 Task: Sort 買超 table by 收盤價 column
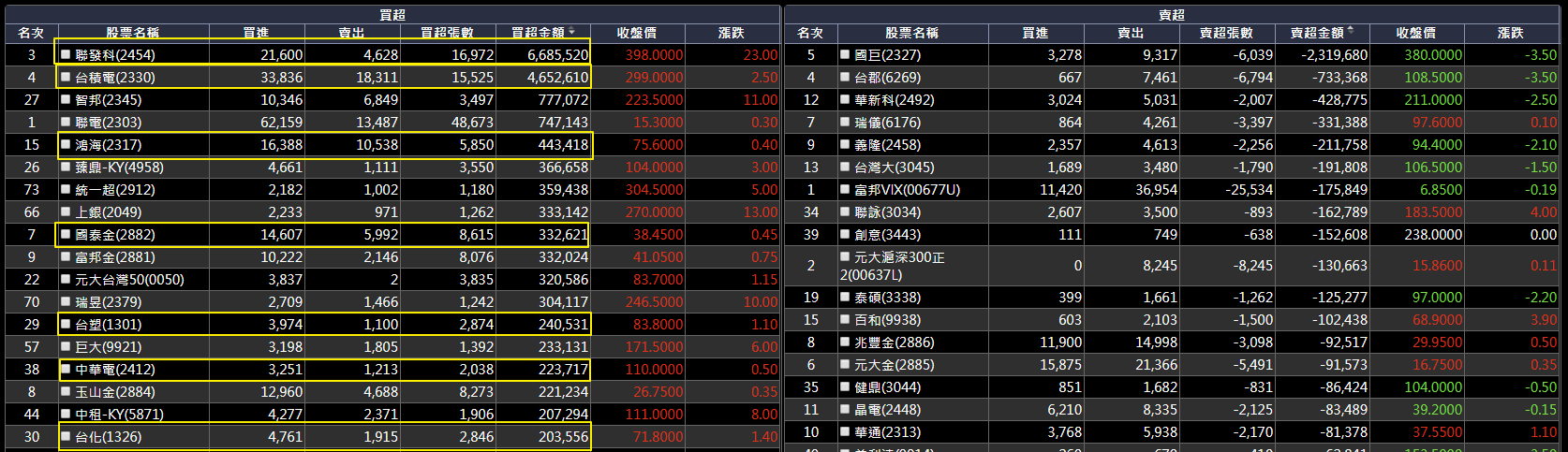[637, 33]
